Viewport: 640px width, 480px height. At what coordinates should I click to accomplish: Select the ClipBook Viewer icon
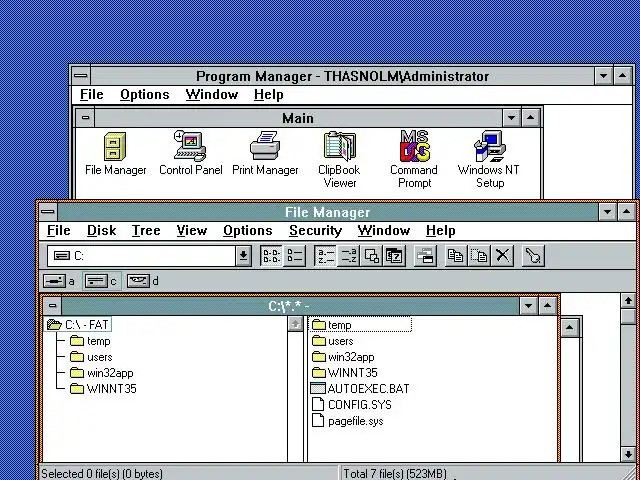click(x=339, y=159)
